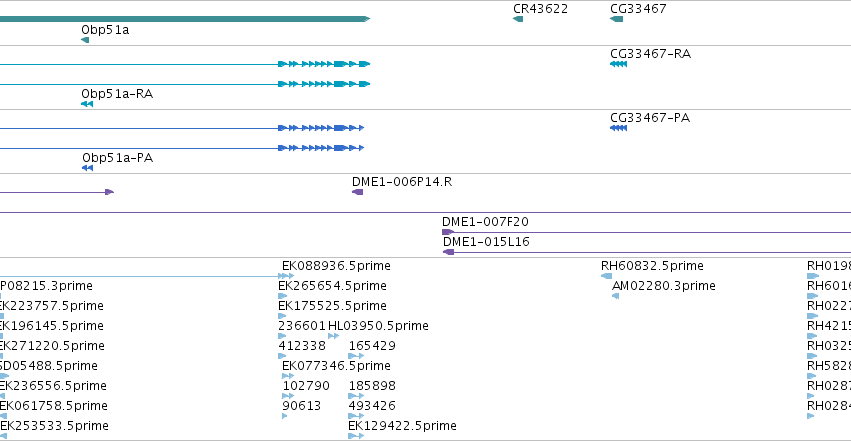Click the 102790 feature arrow glyph
The height and width of the screenshot is (441, 851).
288,397
